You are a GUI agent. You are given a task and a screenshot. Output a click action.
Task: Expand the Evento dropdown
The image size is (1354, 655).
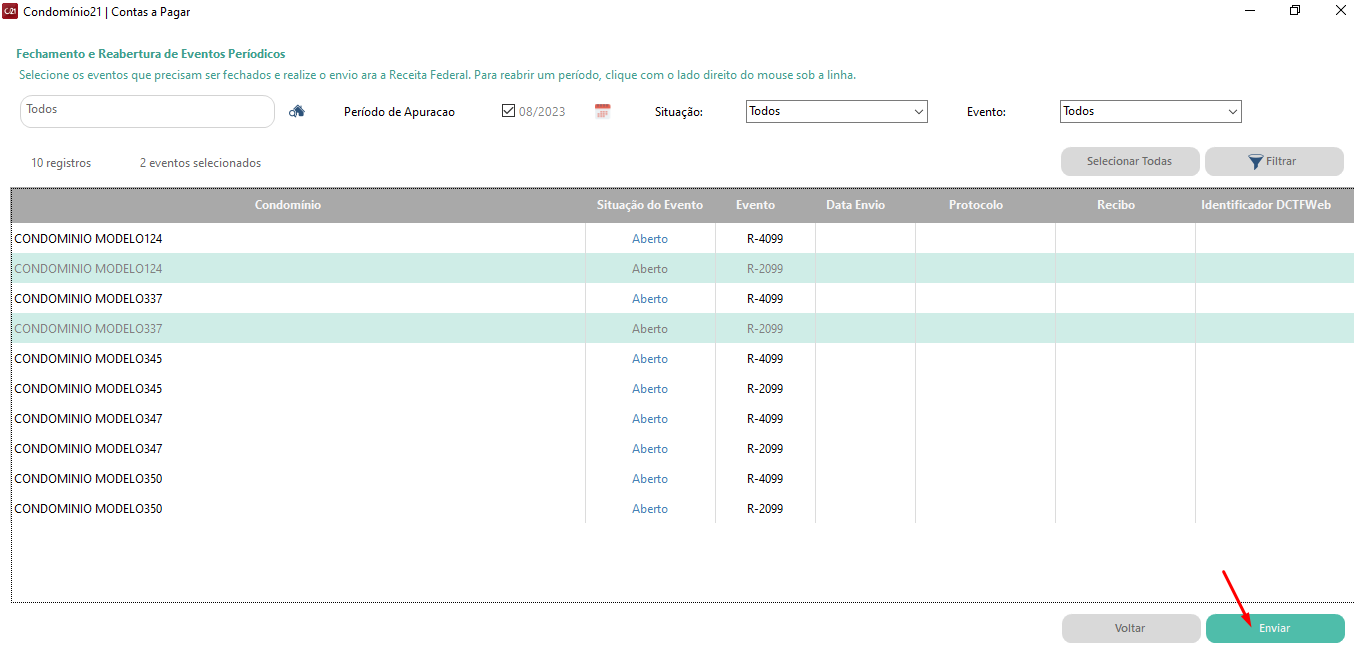point(1151,111)
